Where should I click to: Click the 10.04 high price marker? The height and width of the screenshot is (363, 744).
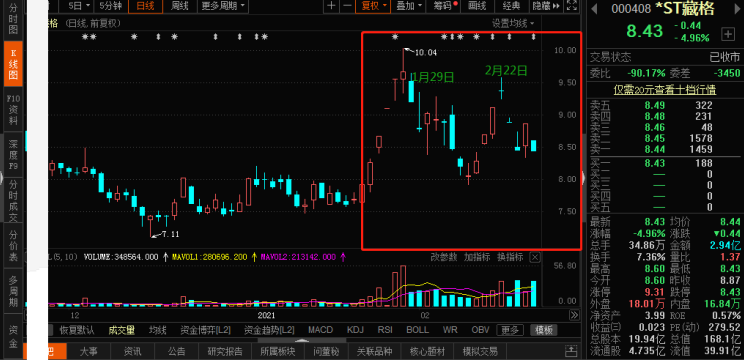[425, 52]
